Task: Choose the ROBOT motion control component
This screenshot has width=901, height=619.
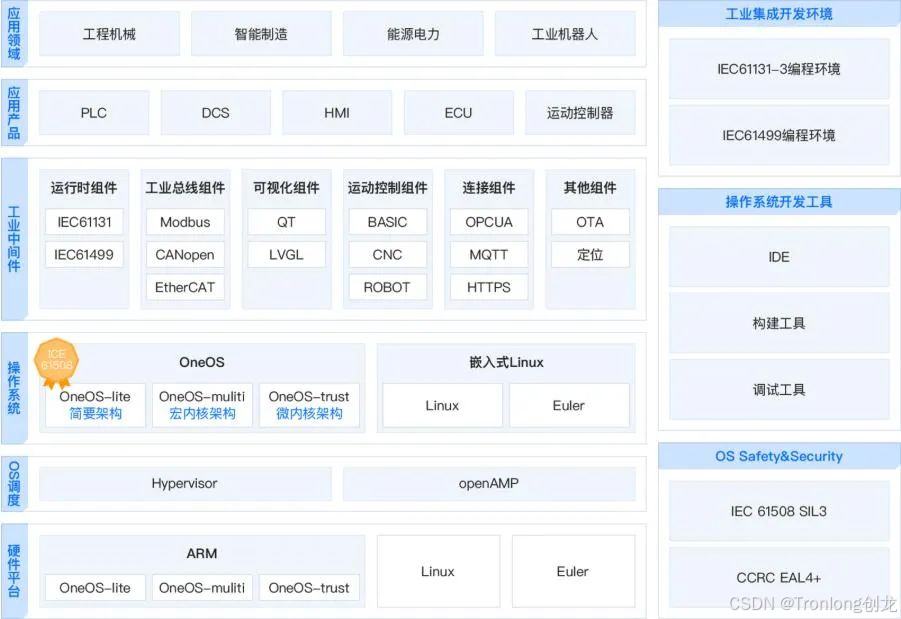Action: coord(387,287)
